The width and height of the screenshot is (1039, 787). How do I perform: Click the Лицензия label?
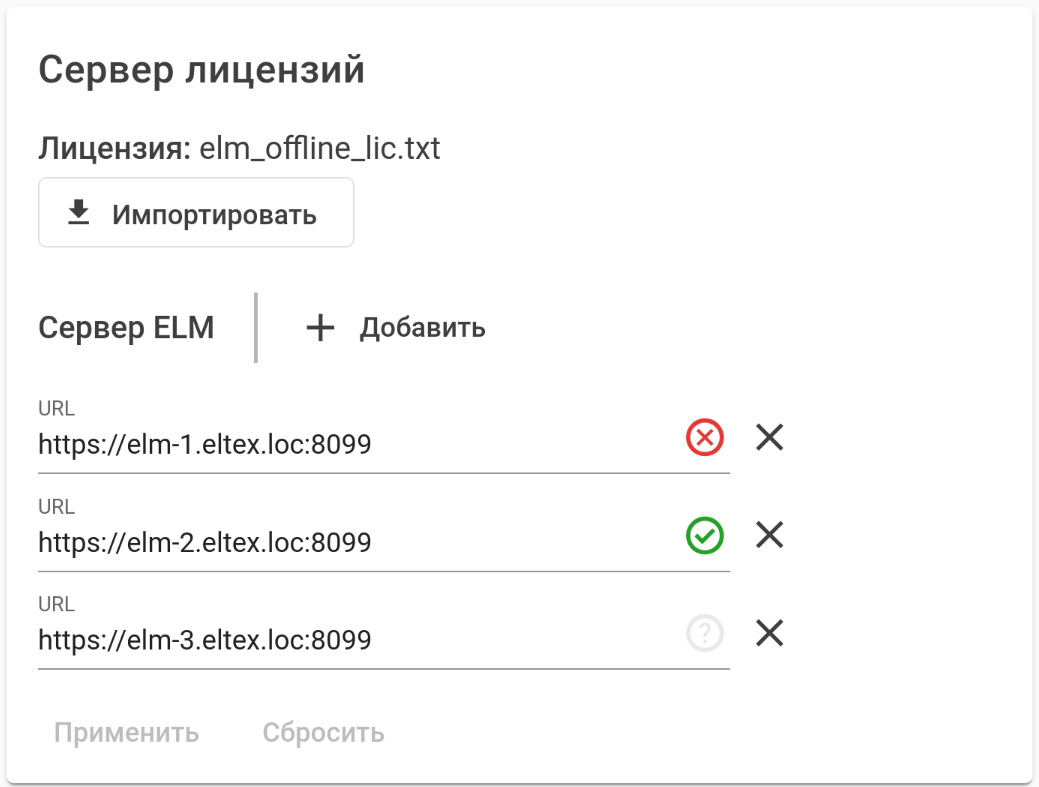[114, 149]
